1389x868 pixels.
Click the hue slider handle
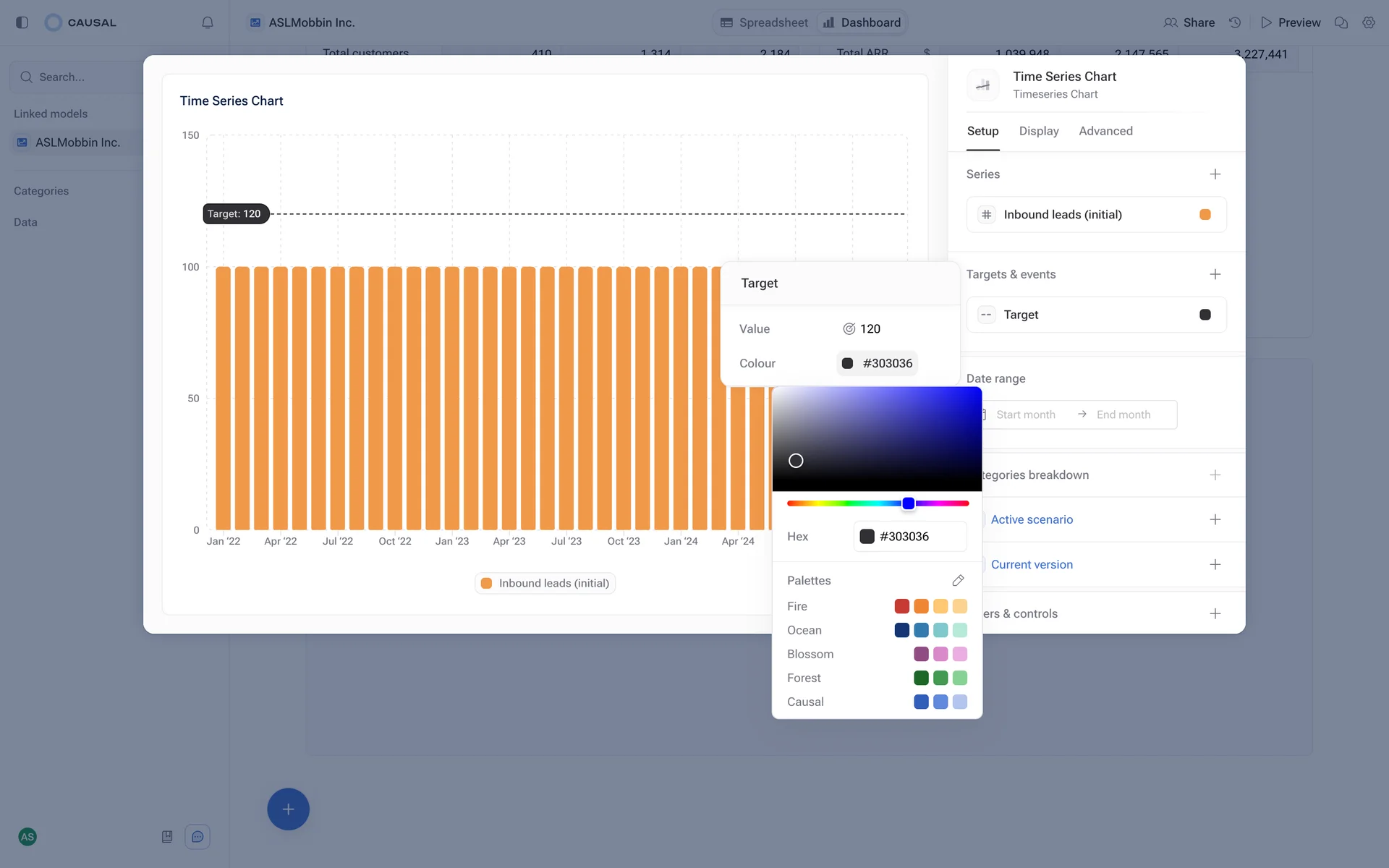point(909,503)
